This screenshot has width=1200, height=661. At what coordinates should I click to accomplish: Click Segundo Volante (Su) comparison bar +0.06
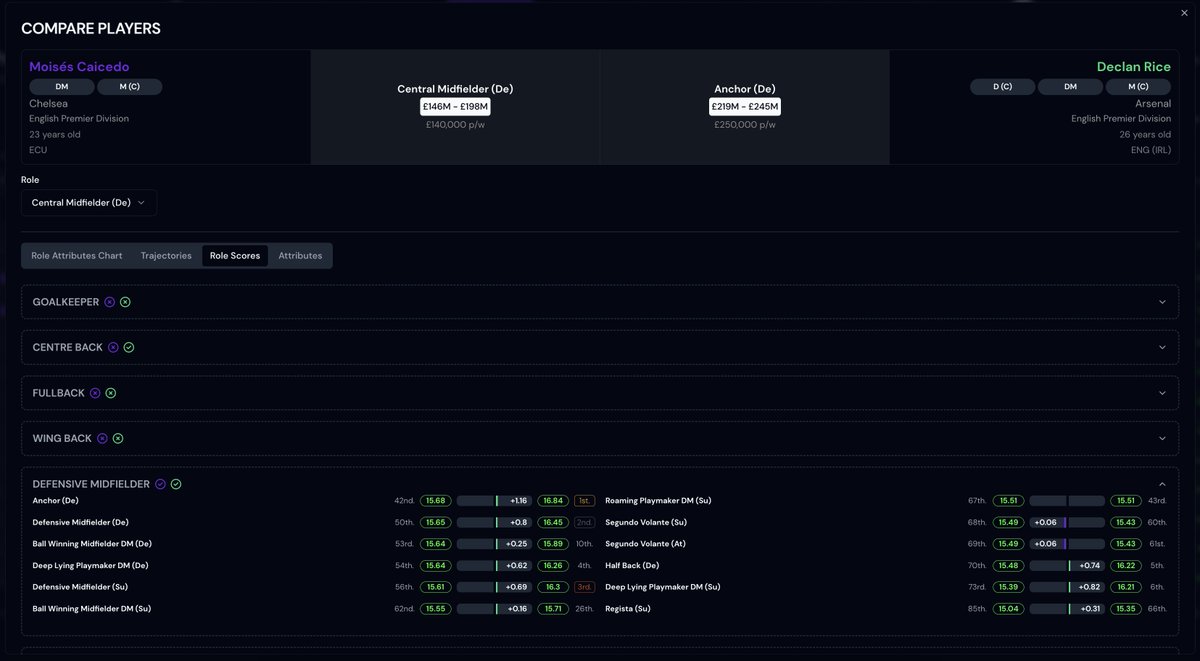click(x=1068, y=522)
